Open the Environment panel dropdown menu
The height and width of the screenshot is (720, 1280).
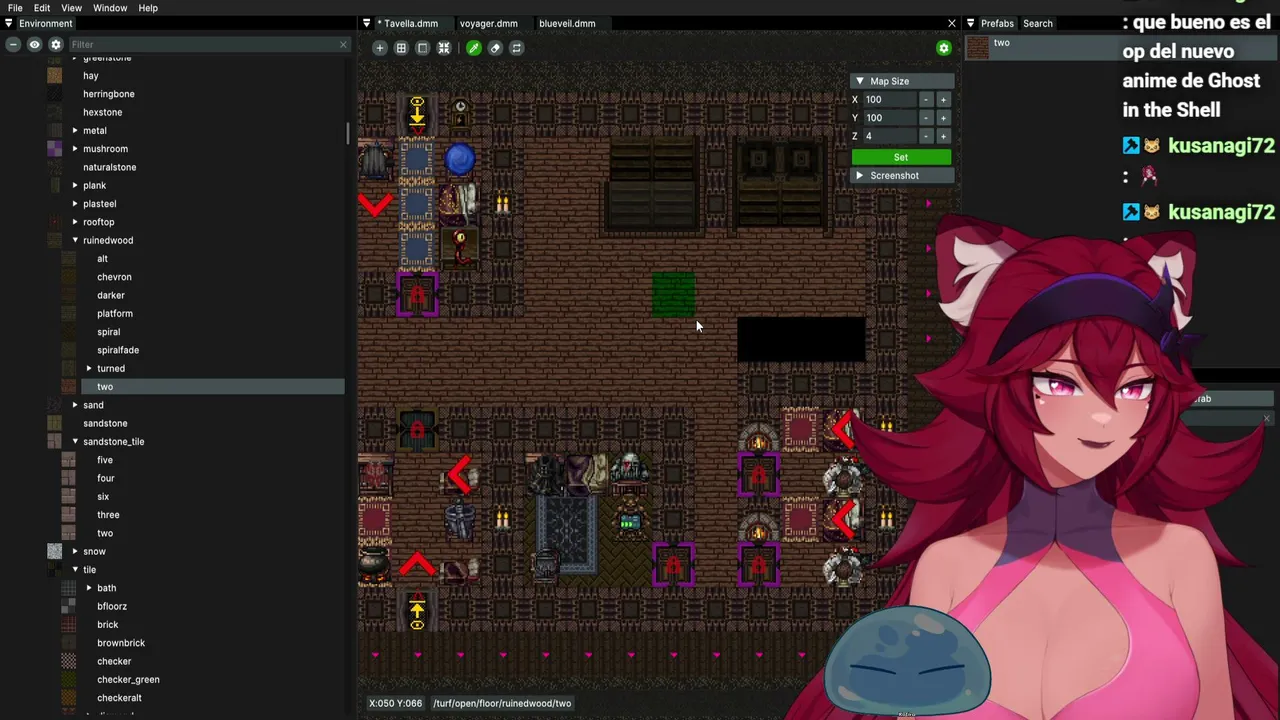[x=8, y=23]
